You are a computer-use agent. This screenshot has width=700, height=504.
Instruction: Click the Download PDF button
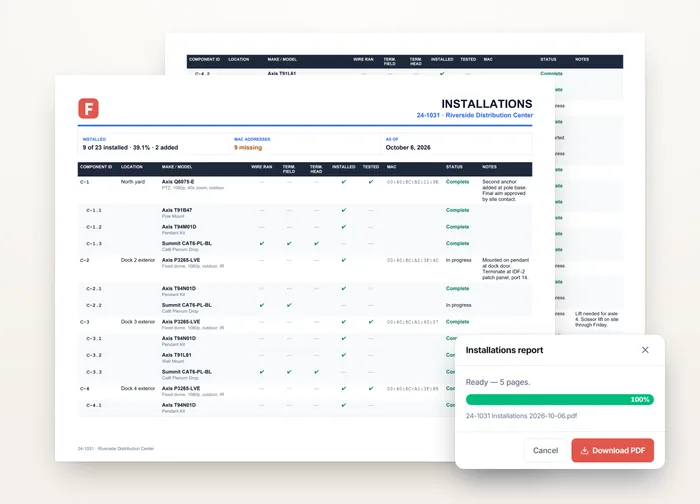tap(612, 450)
